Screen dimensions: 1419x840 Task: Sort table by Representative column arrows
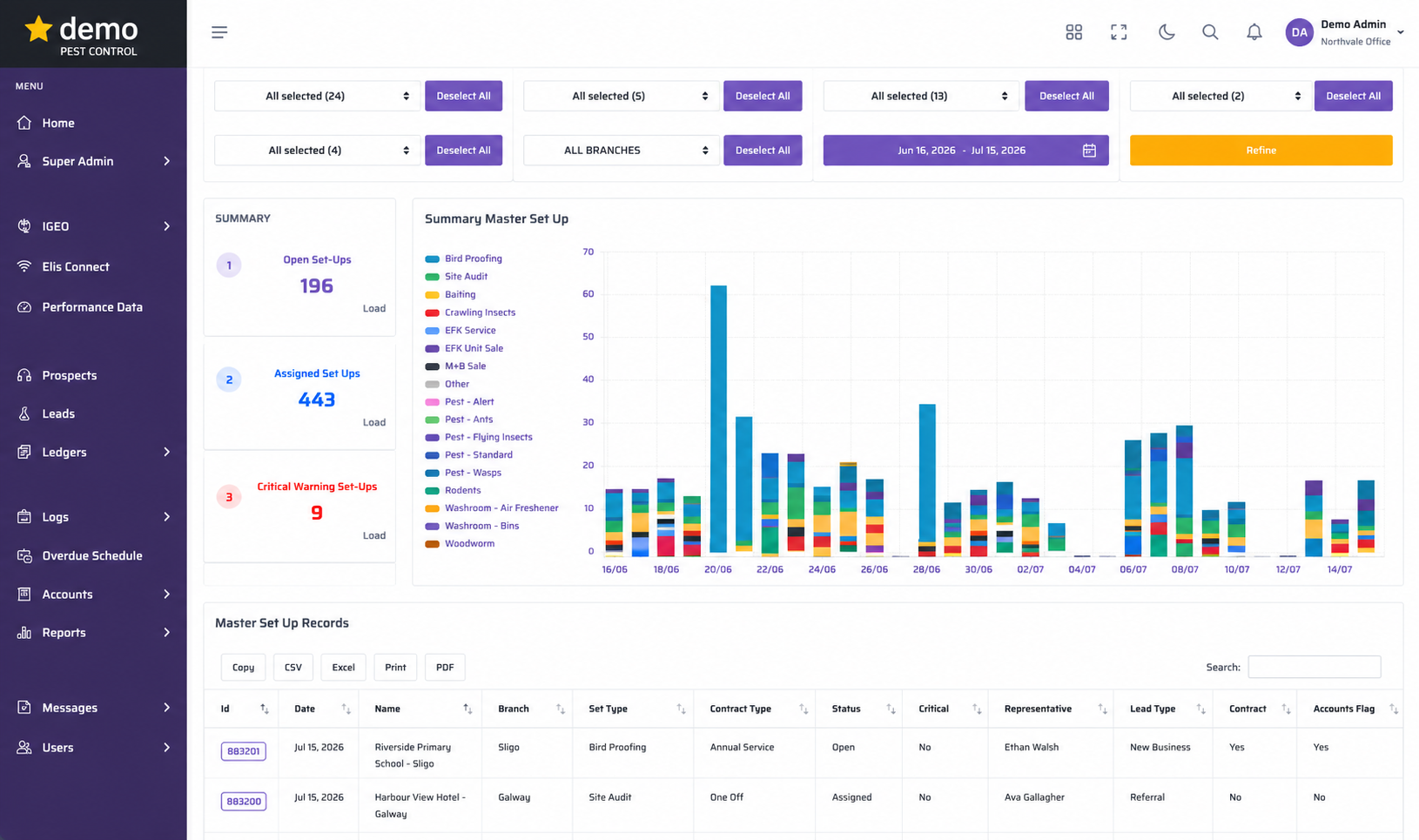1102,709
